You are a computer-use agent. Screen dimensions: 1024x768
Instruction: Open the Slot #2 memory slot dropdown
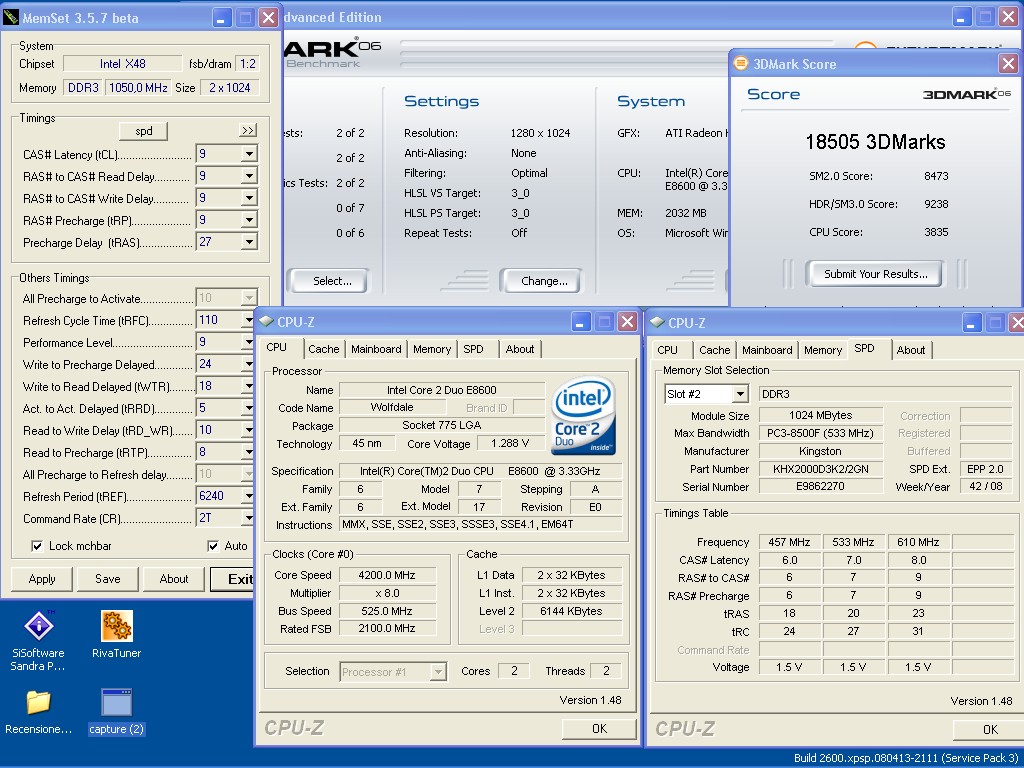click(x=739, y=394)
